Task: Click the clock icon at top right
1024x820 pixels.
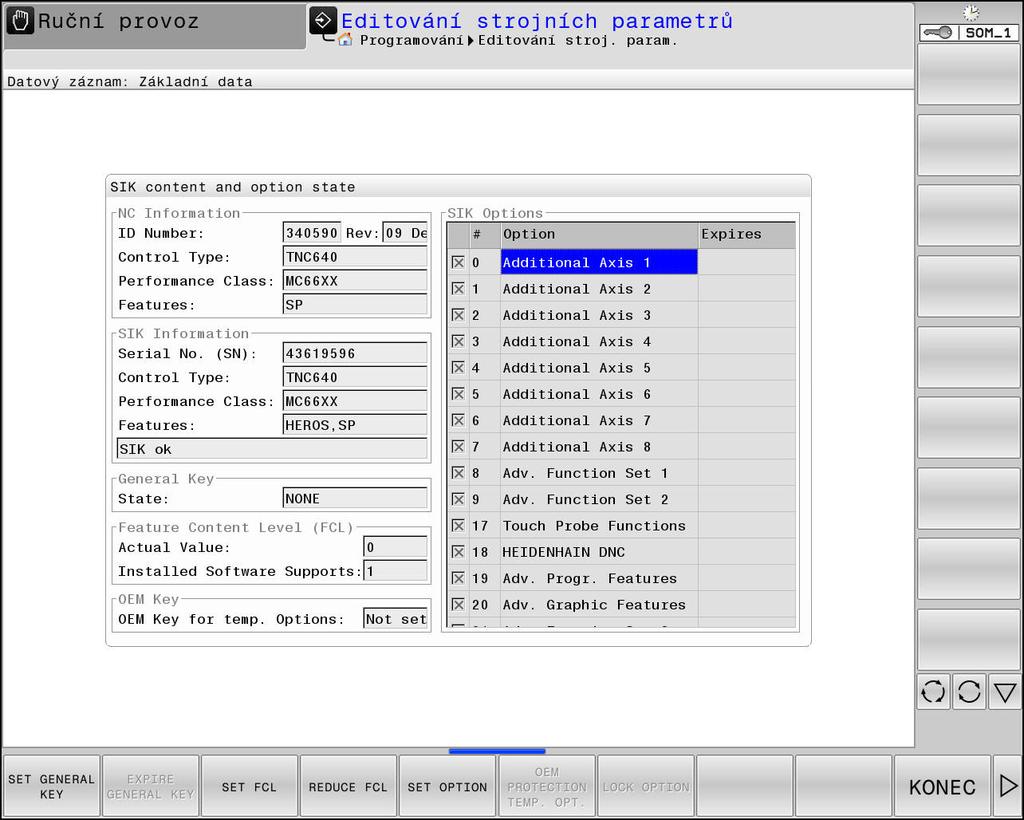Action: point(971,13)
